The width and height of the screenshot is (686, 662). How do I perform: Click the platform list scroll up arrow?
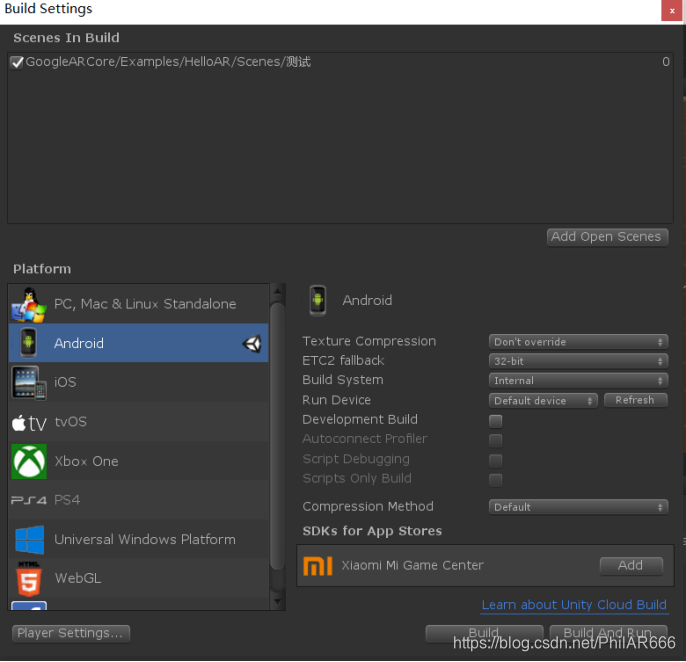(x=277, y=291)
